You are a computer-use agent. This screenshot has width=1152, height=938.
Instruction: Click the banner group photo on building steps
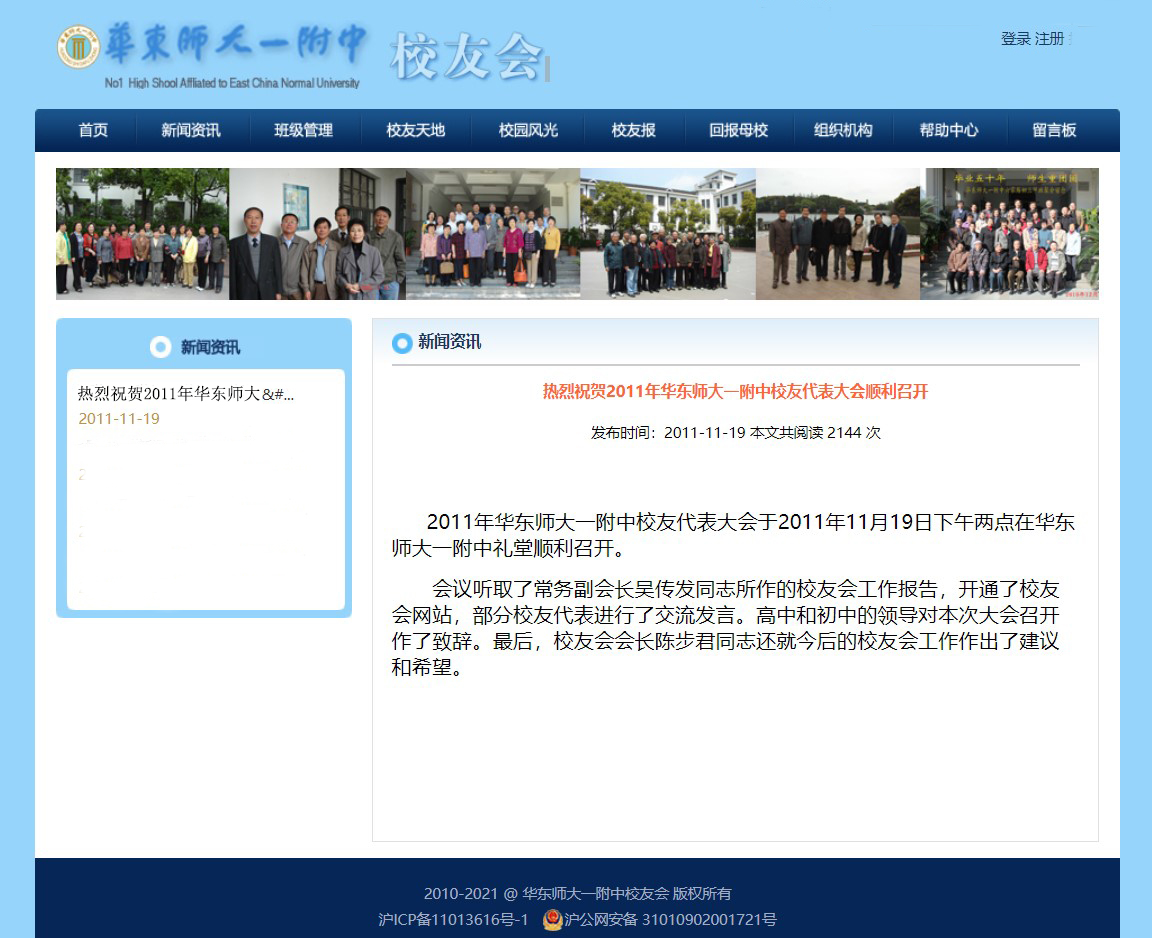493,234
